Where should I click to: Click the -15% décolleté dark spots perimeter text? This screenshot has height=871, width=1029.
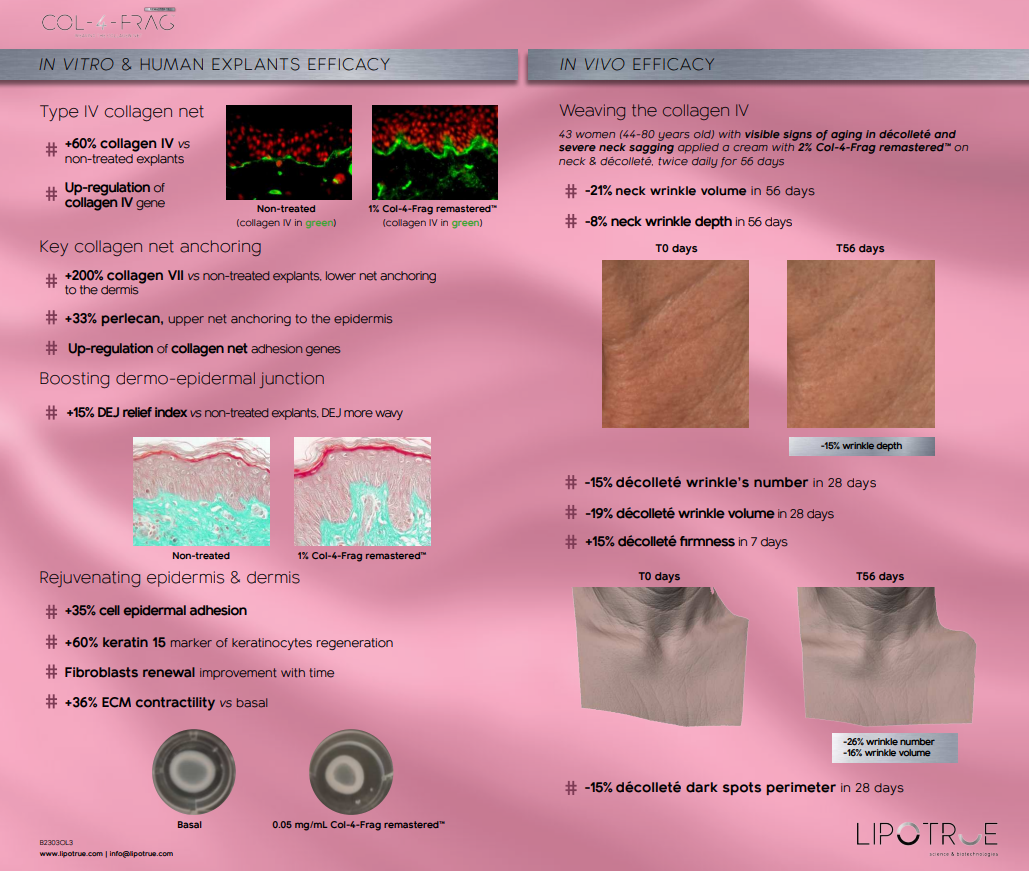tap(744, 788)
